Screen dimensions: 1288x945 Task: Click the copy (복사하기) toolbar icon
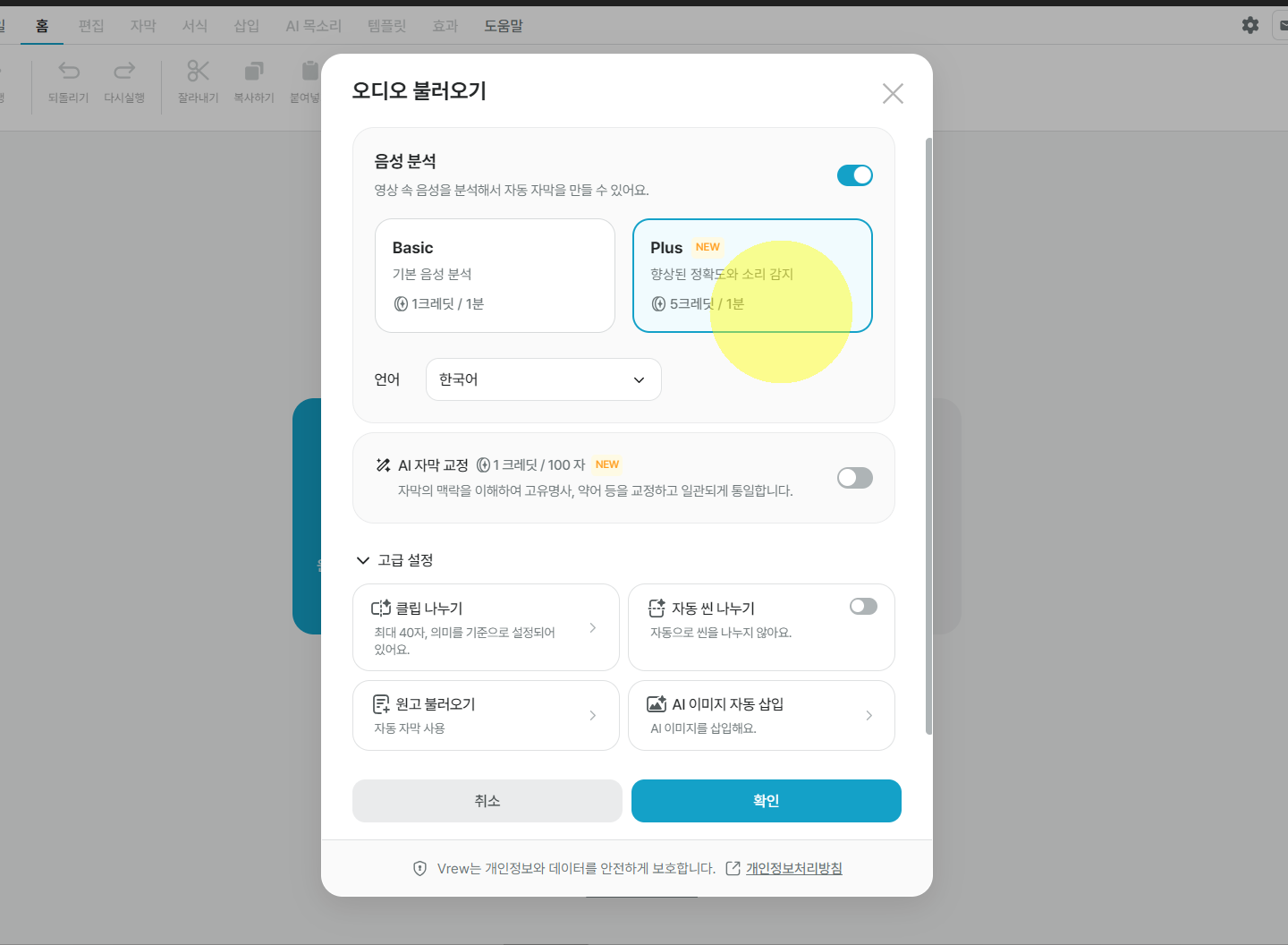[254, 71]
